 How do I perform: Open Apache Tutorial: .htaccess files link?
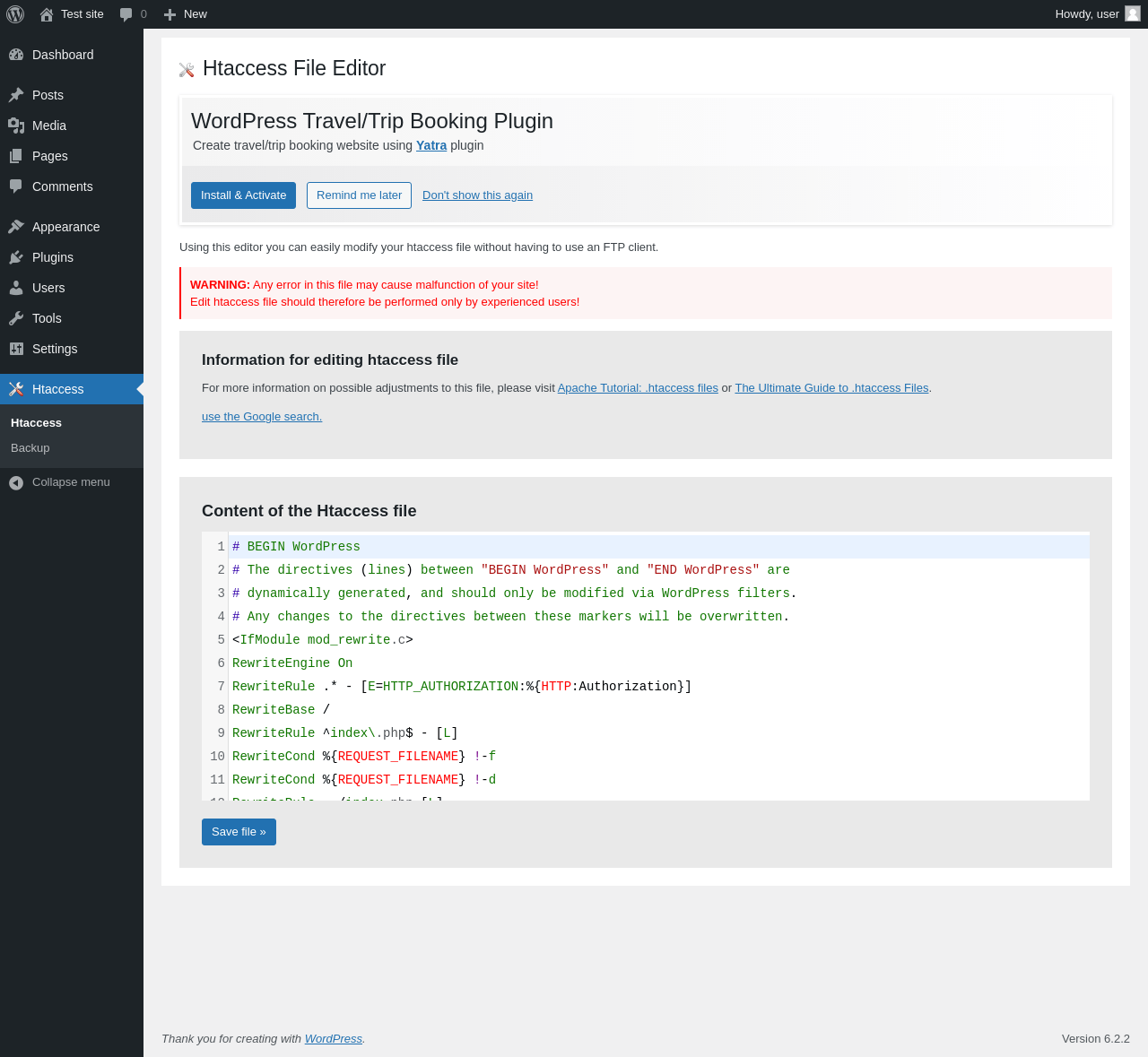[x=638, y=388]
